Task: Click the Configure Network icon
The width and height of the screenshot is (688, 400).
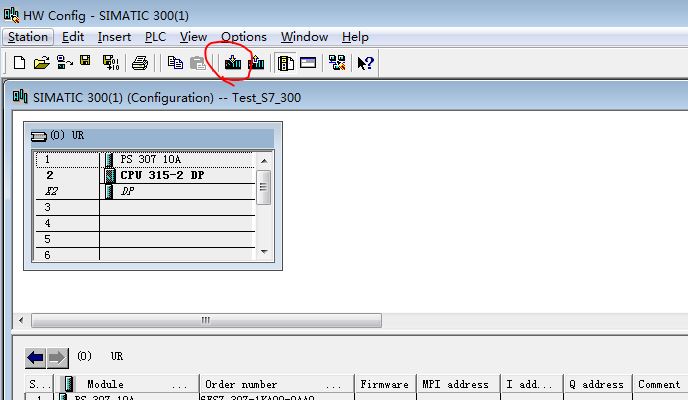Action: click(337, 63)
